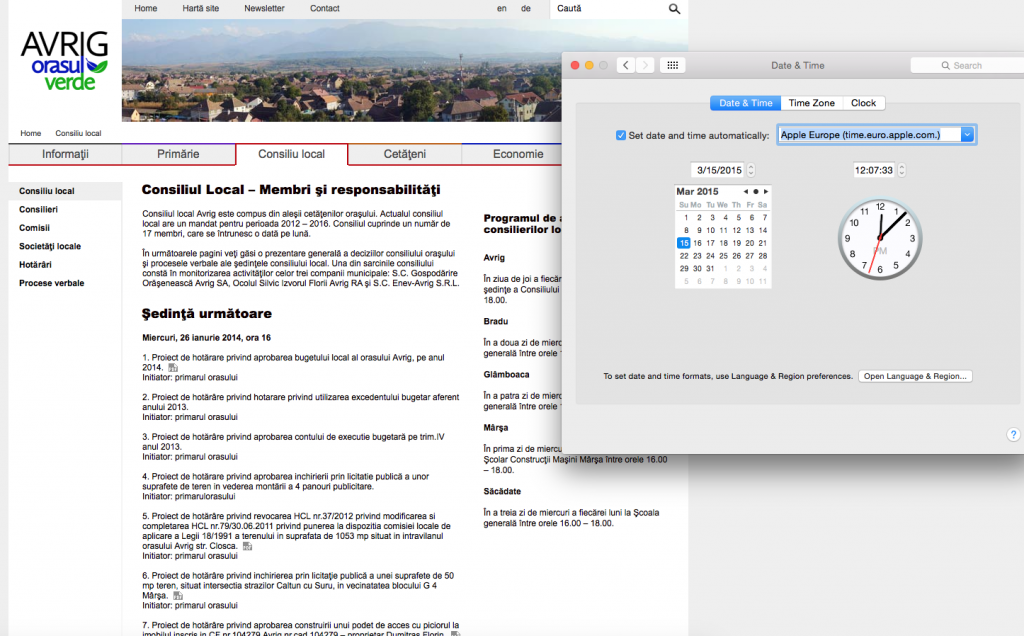Open the Informaţii menu tab

pyautogui.click(x=65, y=154)
